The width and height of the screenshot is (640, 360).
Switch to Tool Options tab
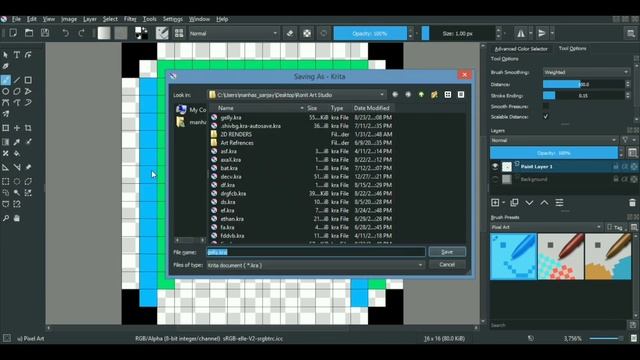[x=572, y=48]
